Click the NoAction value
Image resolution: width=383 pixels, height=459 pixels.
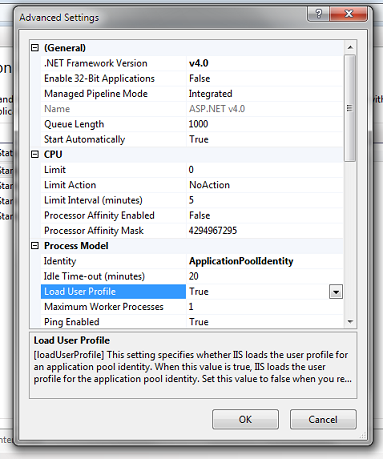pyautogui.click(x=210, y=185)
